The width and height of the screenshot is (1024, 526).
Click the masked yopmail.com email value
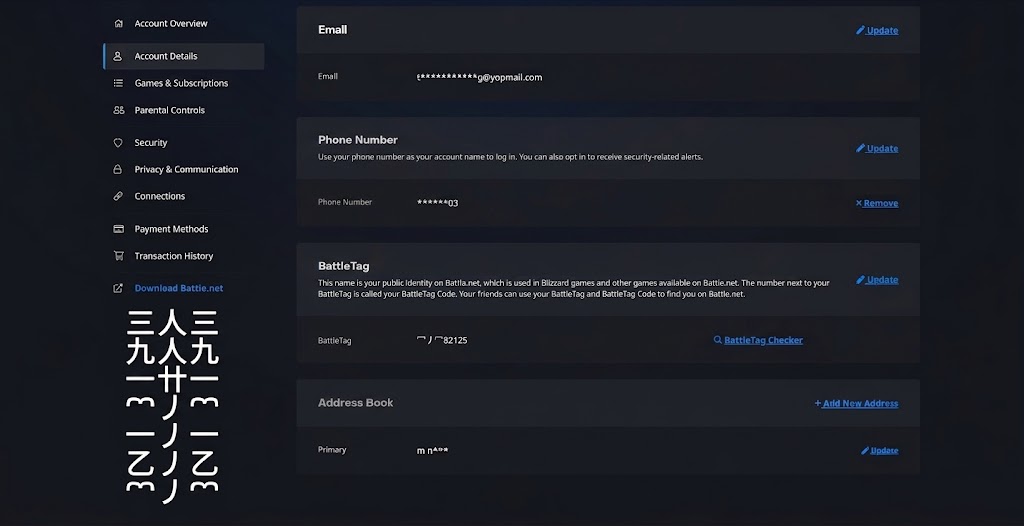tap(479, 77)
